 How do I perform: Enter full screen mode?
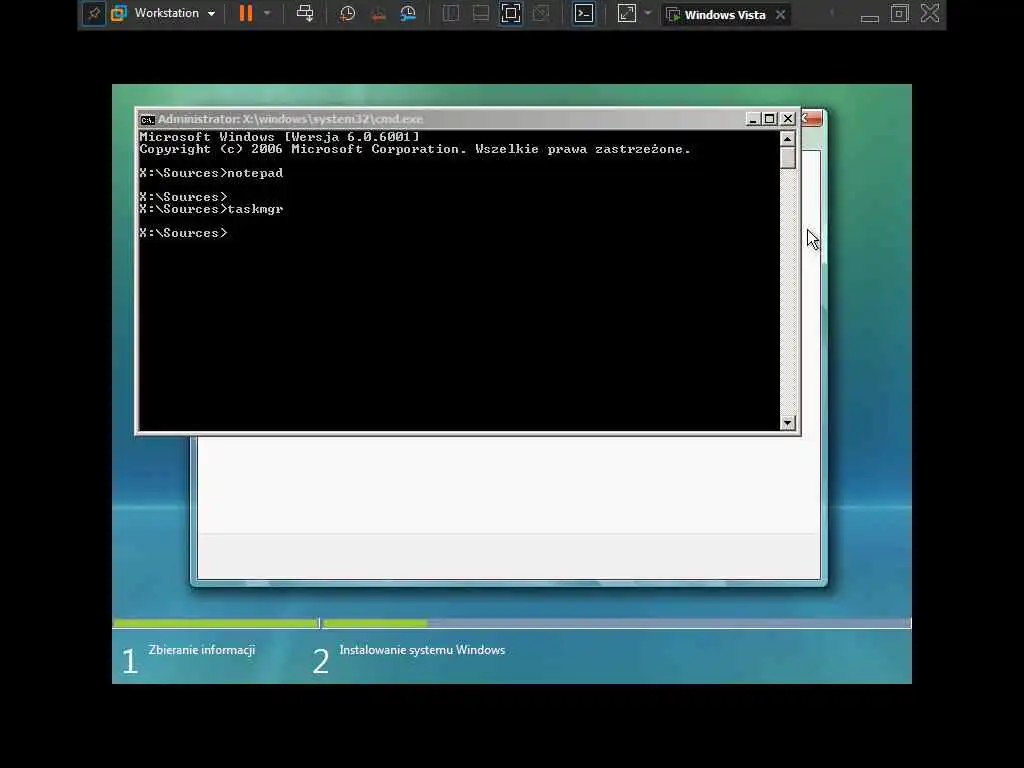511,14
